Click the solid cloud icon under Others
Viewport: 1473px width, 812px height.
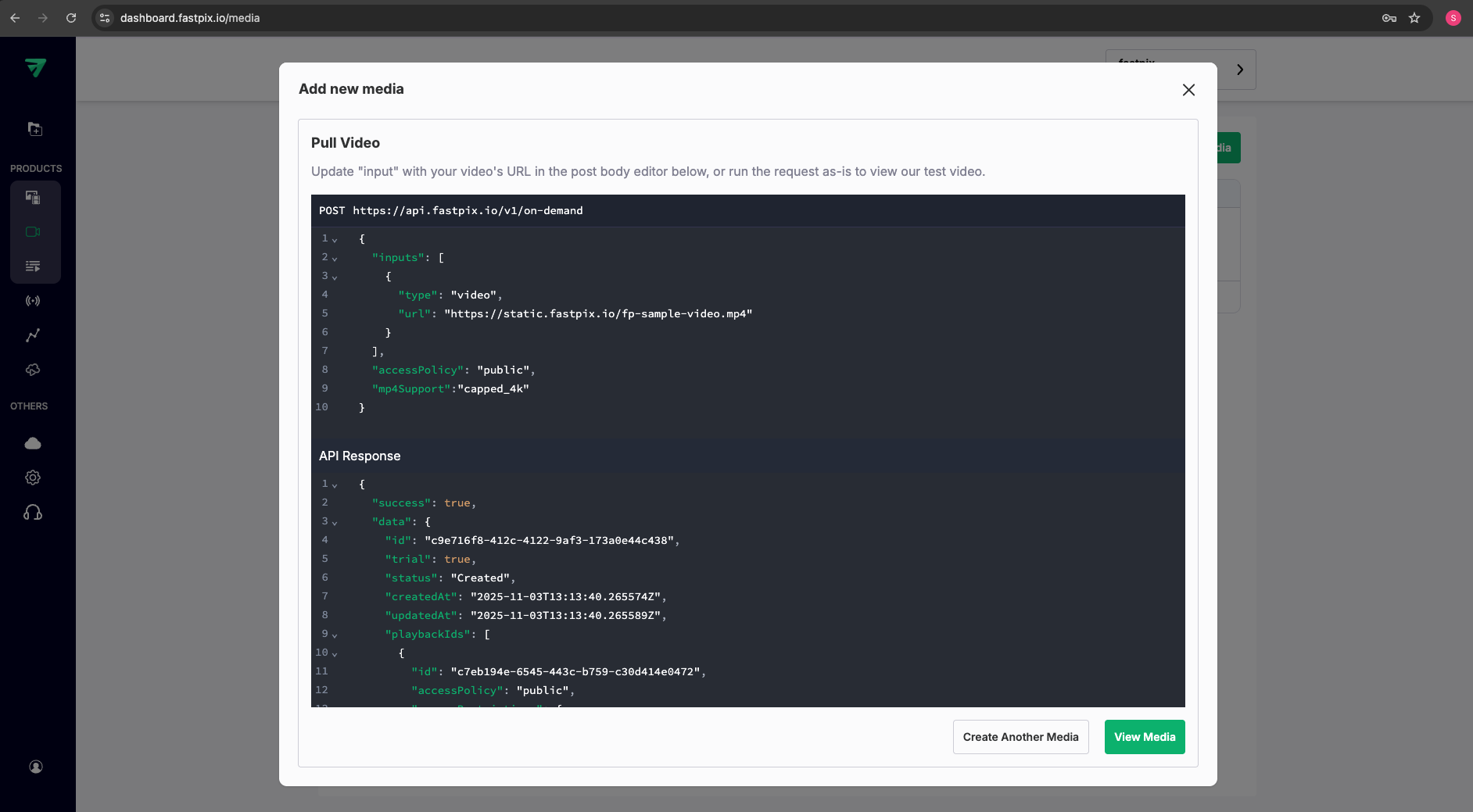point(33,443)
